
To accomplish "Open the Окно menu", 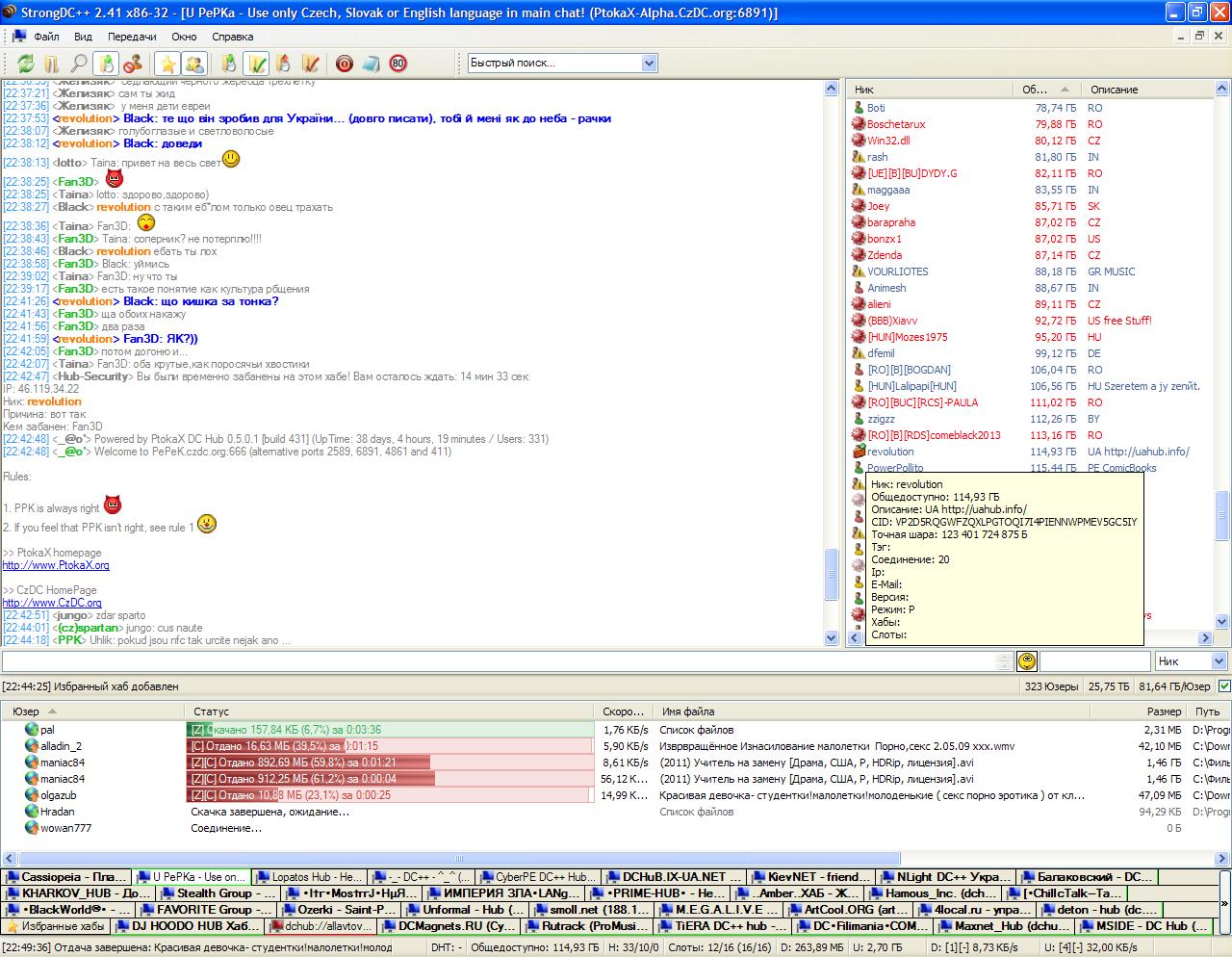I will click(184, 37).
